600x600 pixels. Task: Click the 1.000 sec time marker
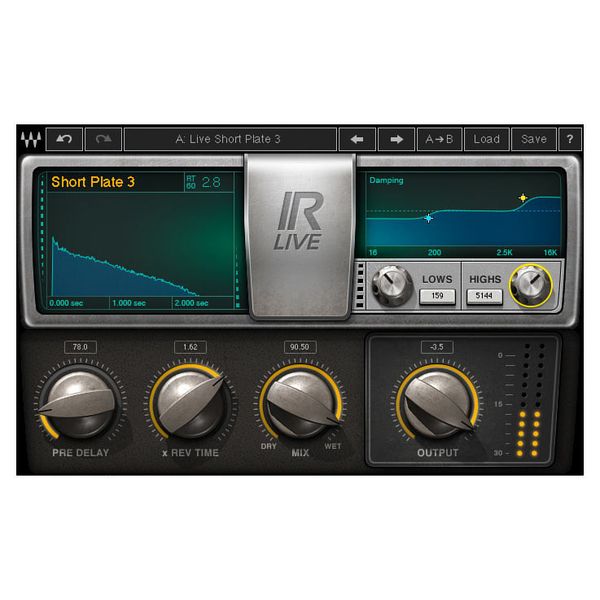[x=129, y=303]
